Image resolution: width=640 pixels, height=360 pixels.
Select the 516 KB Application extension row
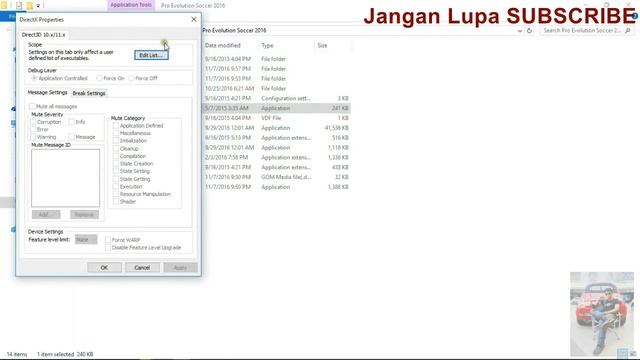coord(276,138)
